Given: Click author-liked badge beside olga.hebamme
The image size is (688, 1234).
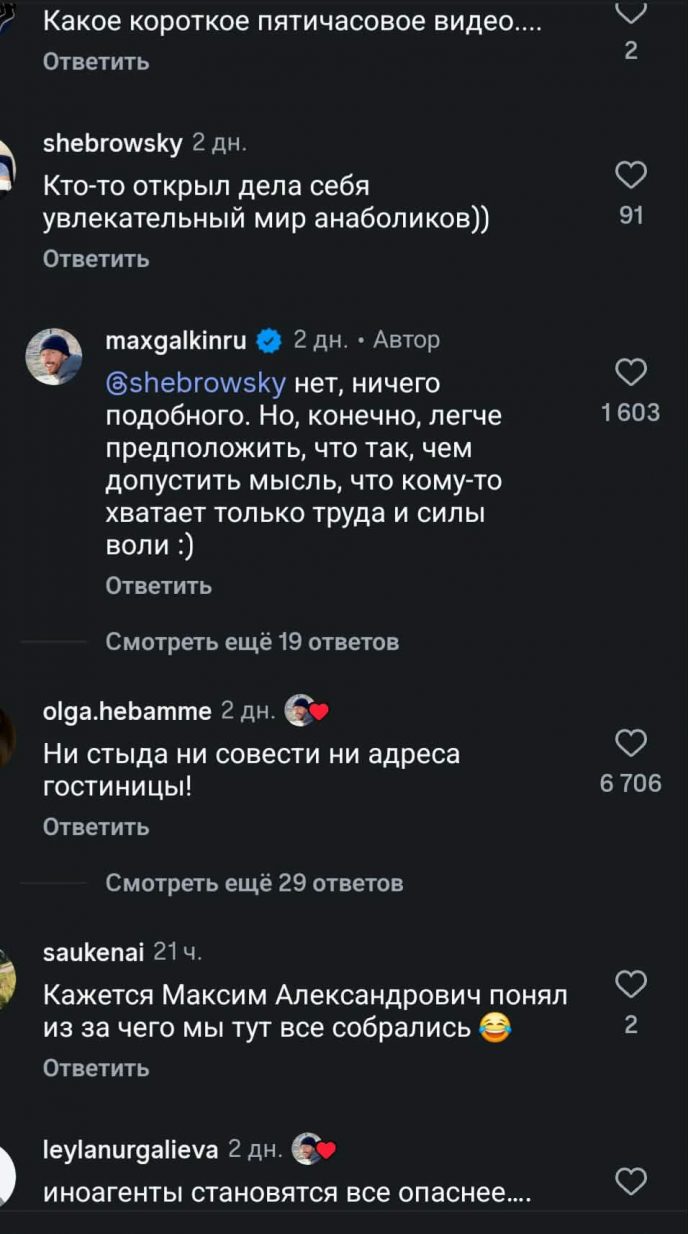Looking at the screenshot, I should tap(307, 711).
